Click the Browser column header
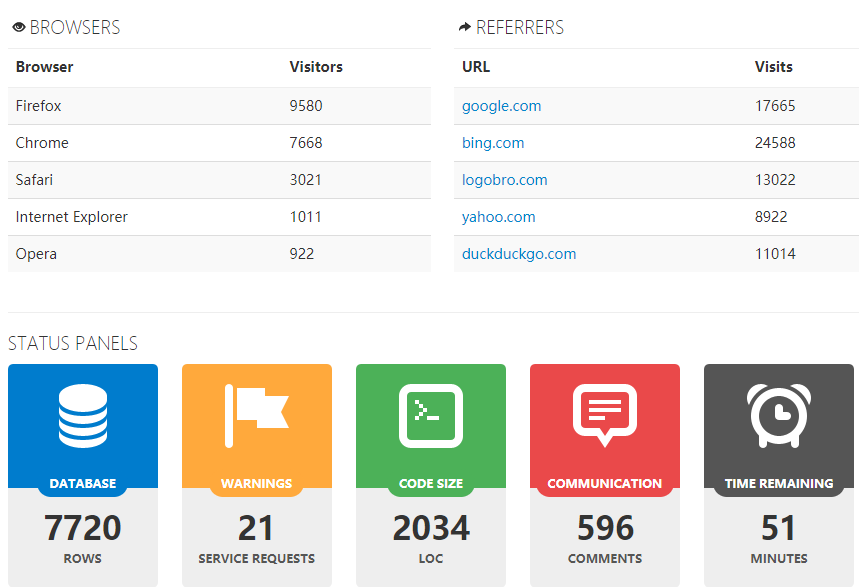The height and width of the screenshot is (587, 859). (44, 67)
